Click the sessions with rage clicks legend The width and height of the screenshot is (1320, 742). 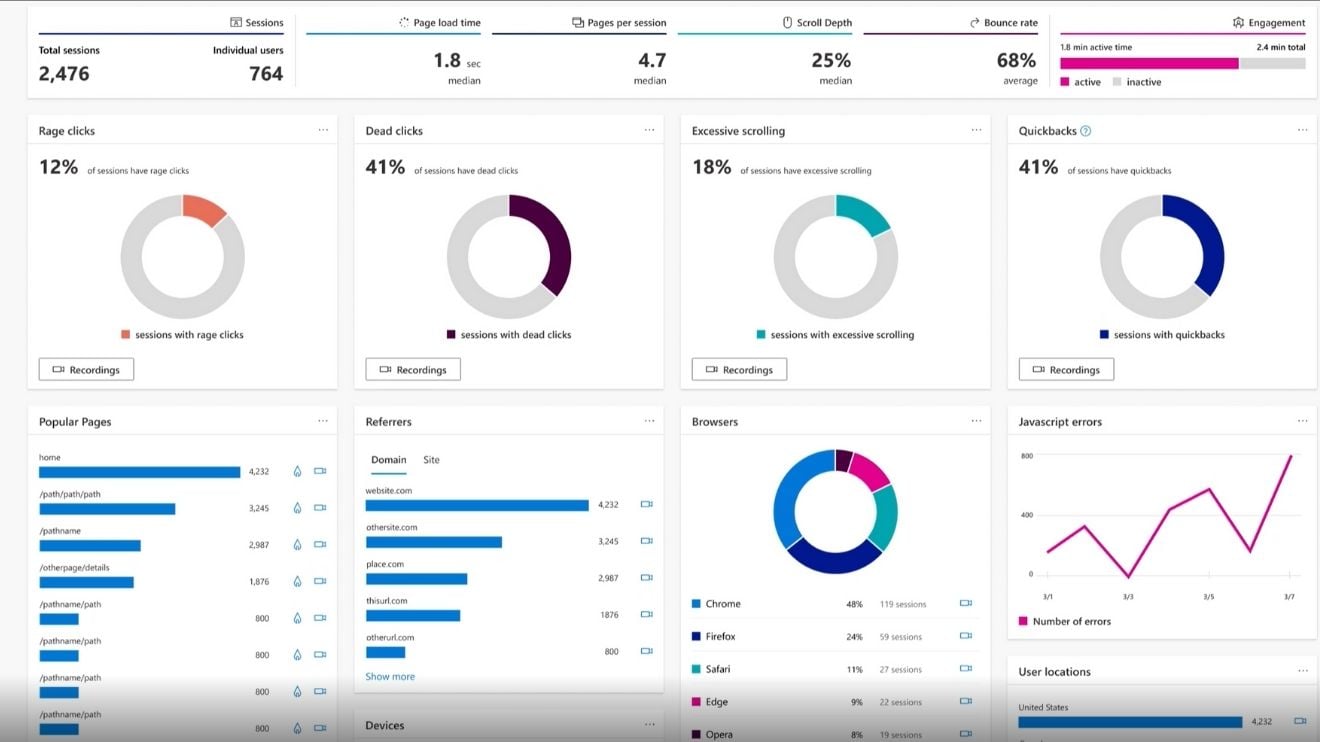click(183, 335)
